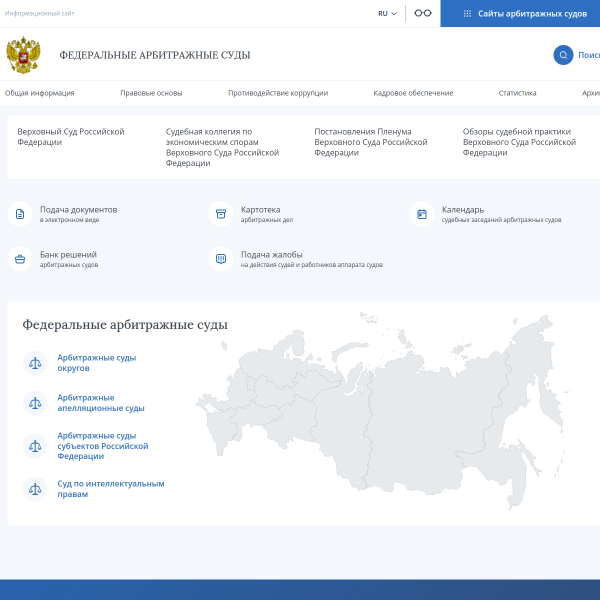Click scales icon next to Арбитражные суды округов
600x600 pixels.
(x=35, y=363)
